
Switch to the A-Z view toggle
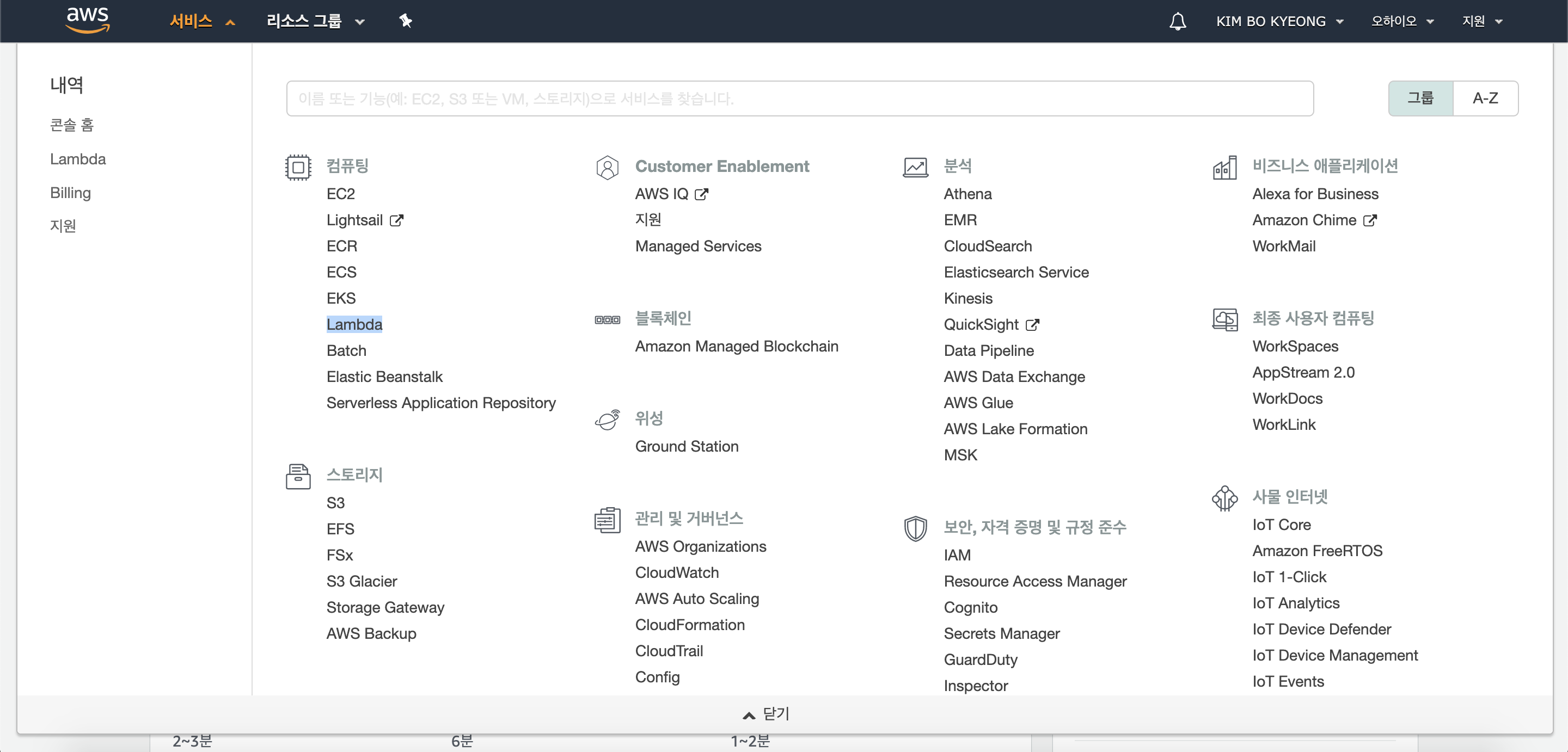tap(1485, 98)
